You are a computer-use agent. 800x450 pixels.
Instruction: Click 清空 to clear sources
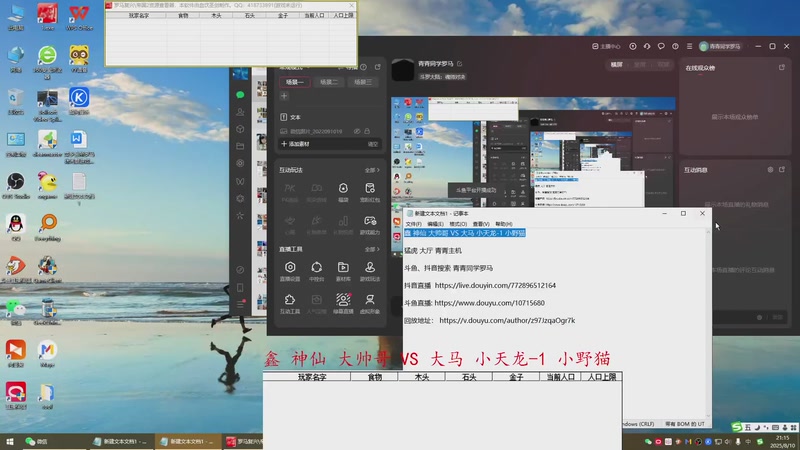tap(373, 144)
